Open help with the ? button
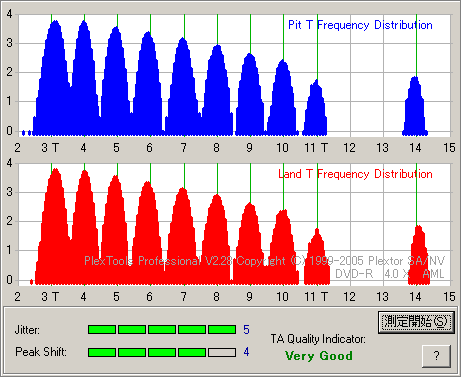The width and height of the screenshot is (461, 377). (436, 356)
